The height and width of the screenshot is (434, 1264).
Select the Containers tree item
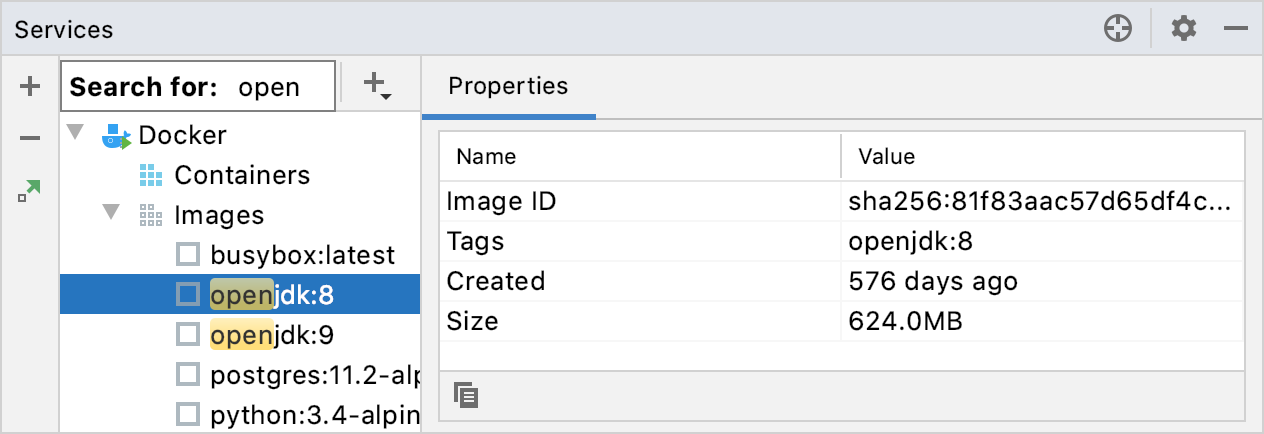241,175
